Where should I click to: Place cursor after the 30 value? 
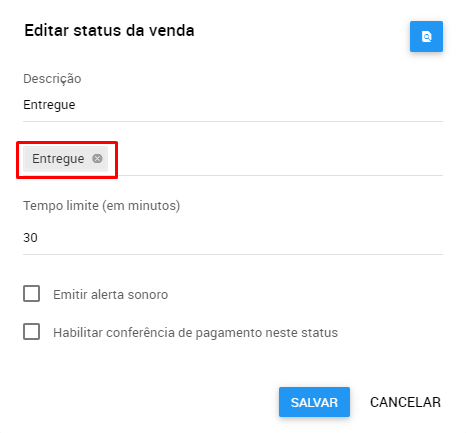click(38, 238)
